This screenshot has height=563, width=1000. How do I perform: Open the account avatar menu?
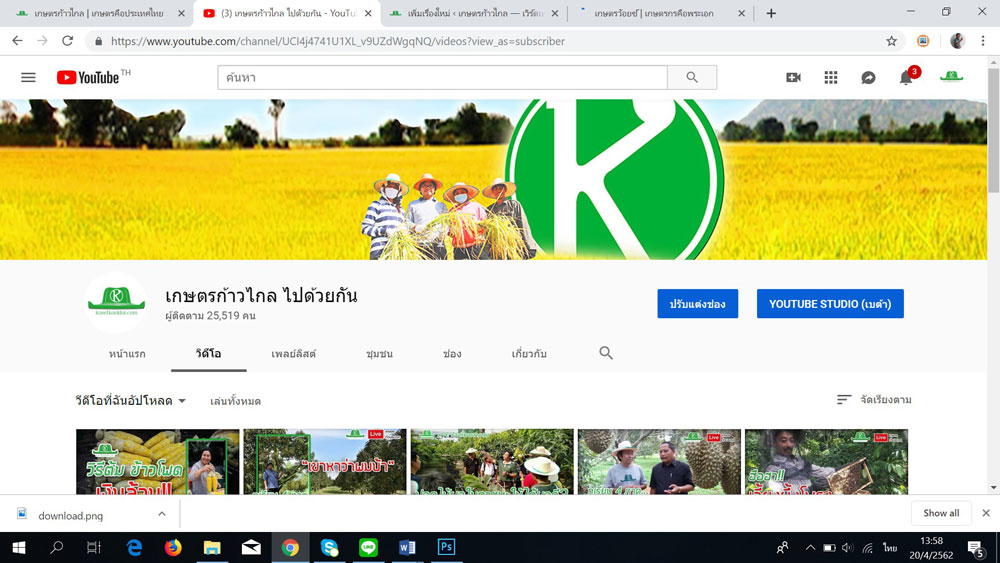pyautogui.click(x=951, y=77)
